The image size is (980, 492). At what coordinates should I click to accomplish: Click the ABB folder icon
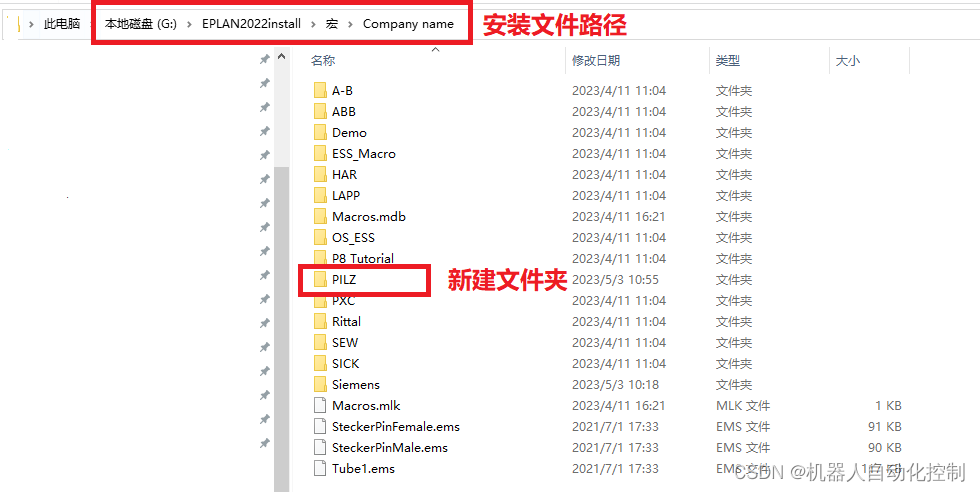(320, 111)
